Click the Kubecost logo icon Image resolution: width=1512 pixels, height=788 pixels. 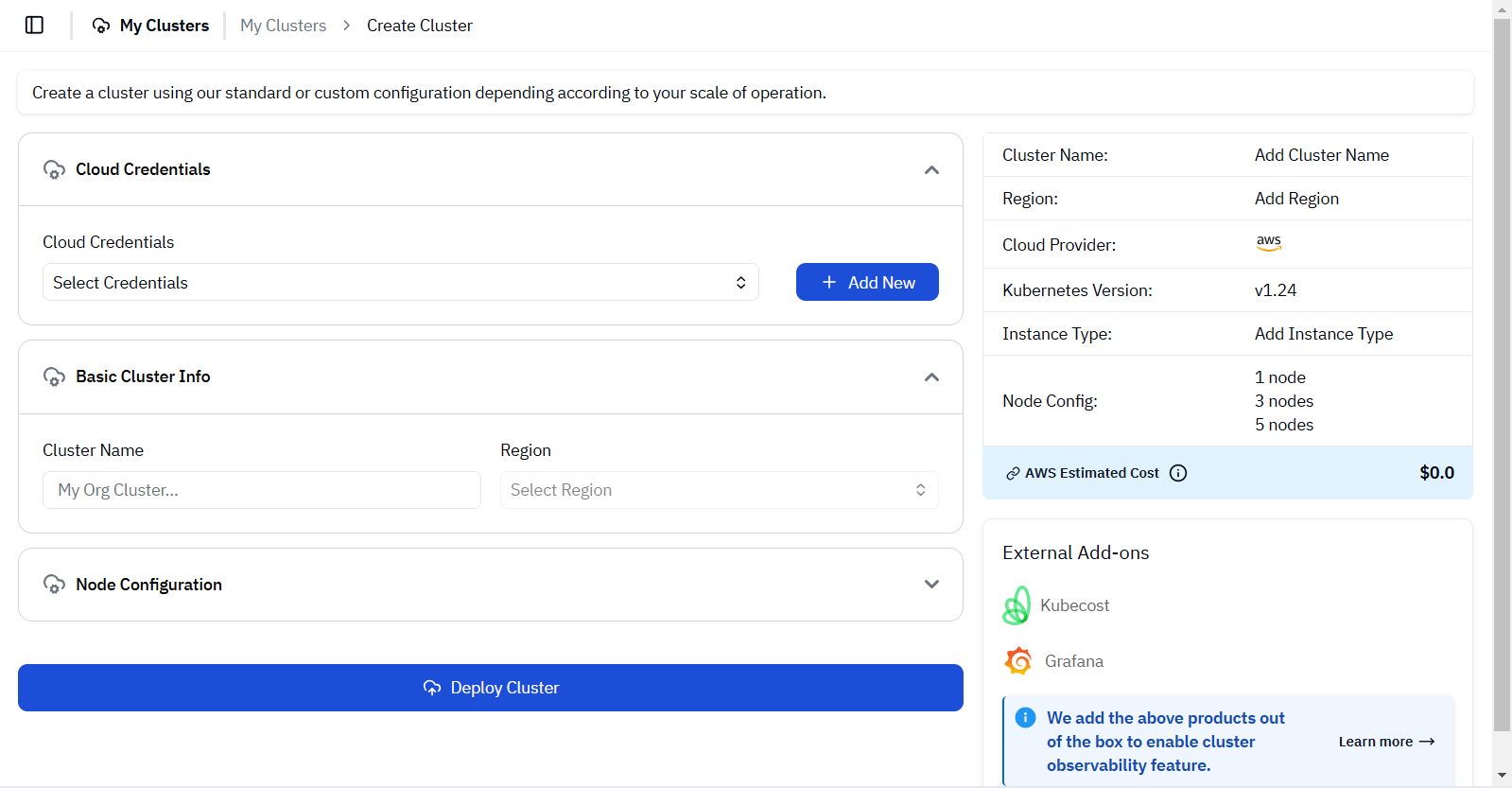1017,605
